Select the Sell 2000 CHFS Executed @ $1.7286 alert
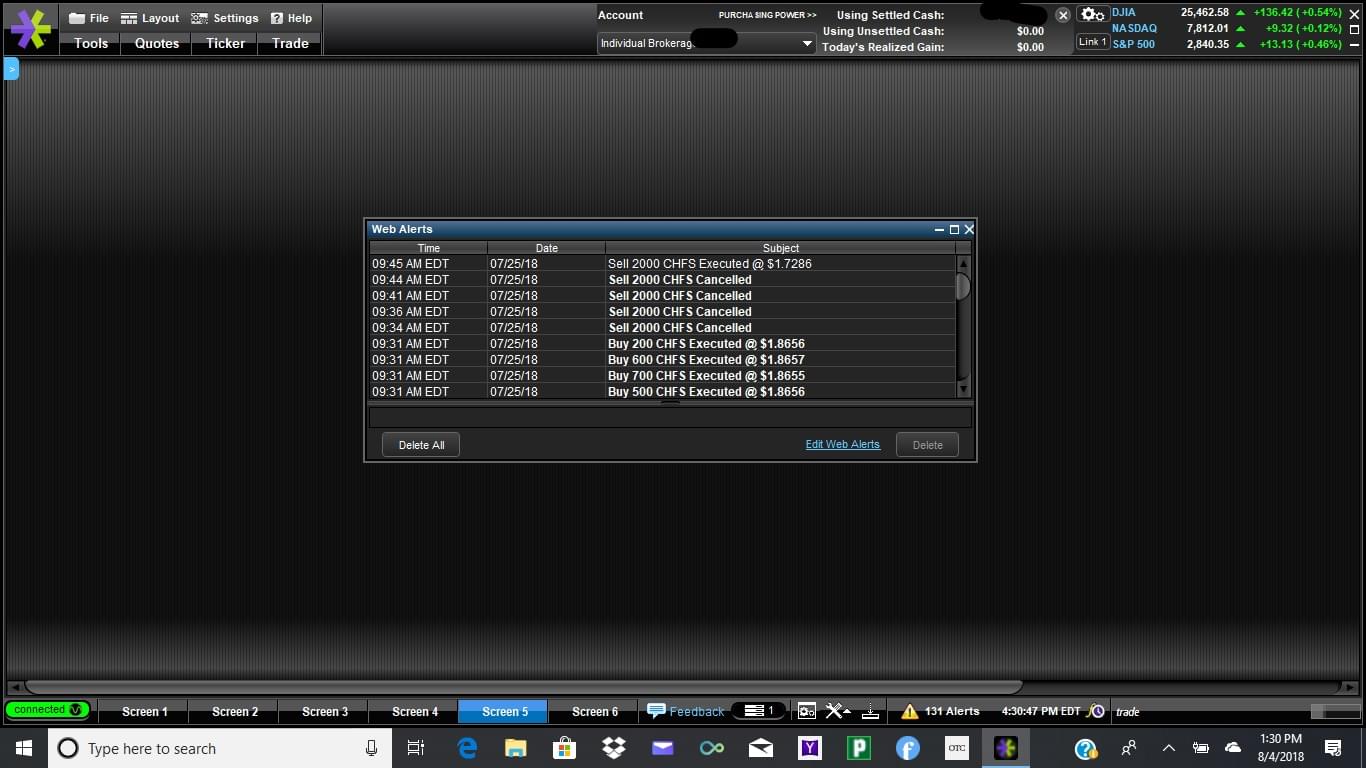The image size is (1366, 768). click(662, 264)
